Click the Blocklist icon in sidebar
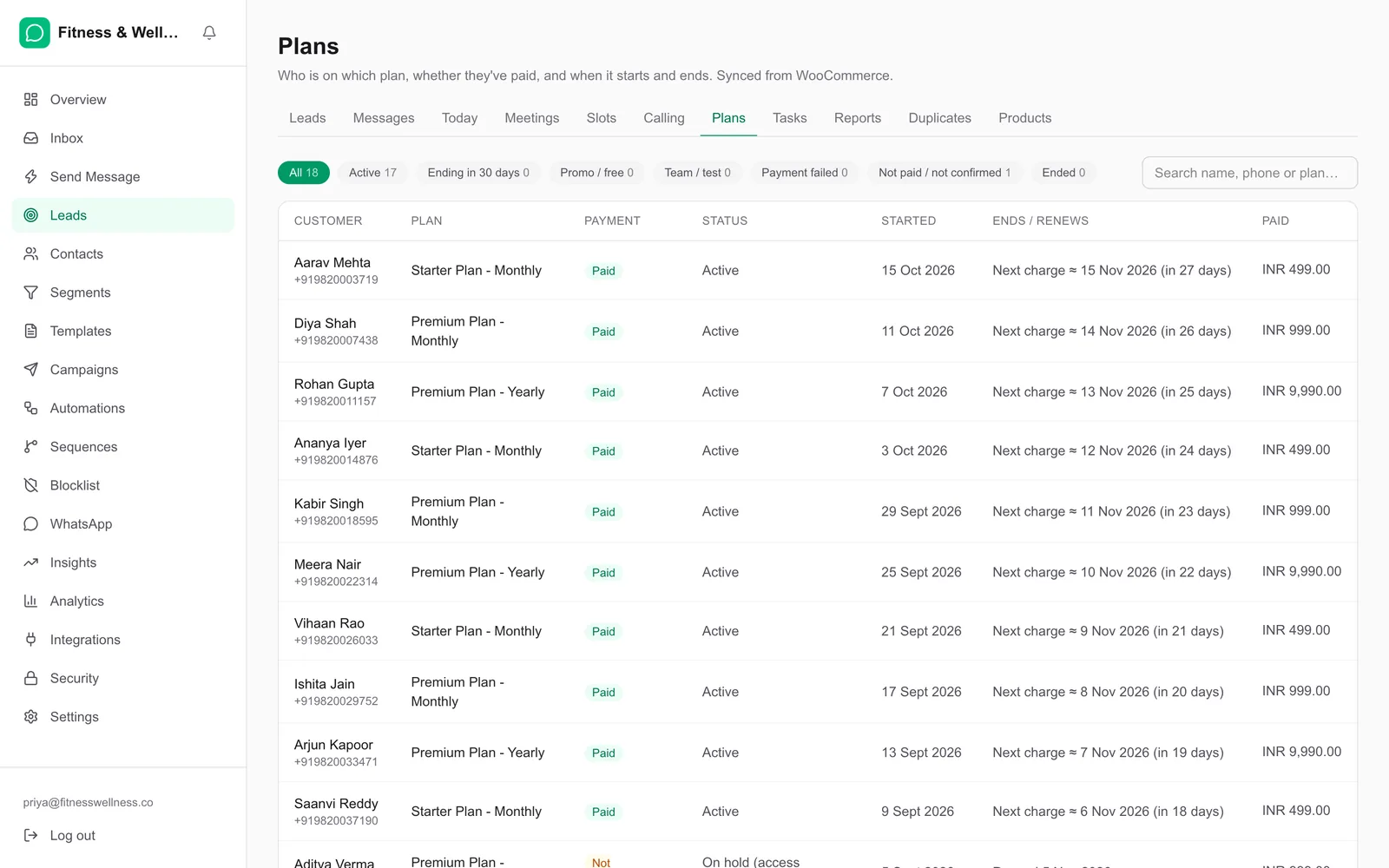1389x868 pixels. [x=31, y=485]
